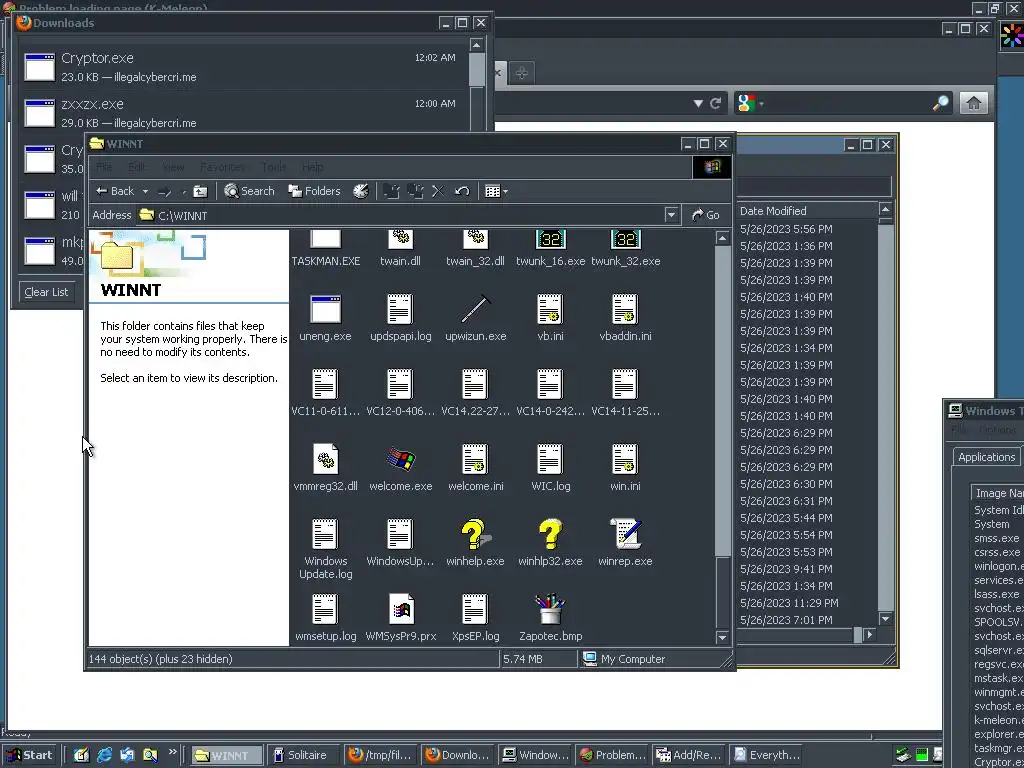The height and width of the screenshot is (768, 1024).
Task: Select the win.ini file icon
Action: coord(625,459)
